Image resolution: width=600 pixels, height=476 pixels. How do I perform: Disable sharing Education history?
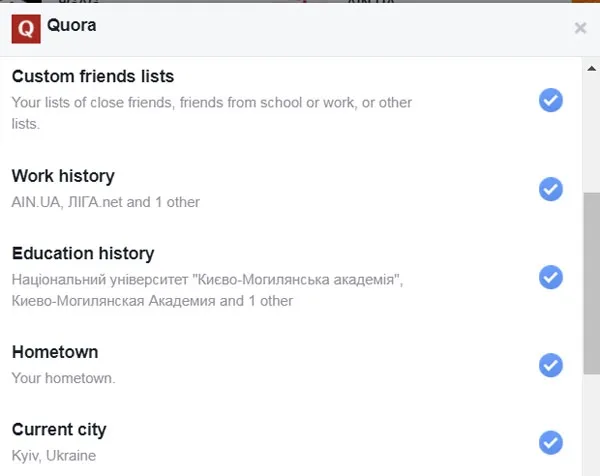tap(551, 277)
